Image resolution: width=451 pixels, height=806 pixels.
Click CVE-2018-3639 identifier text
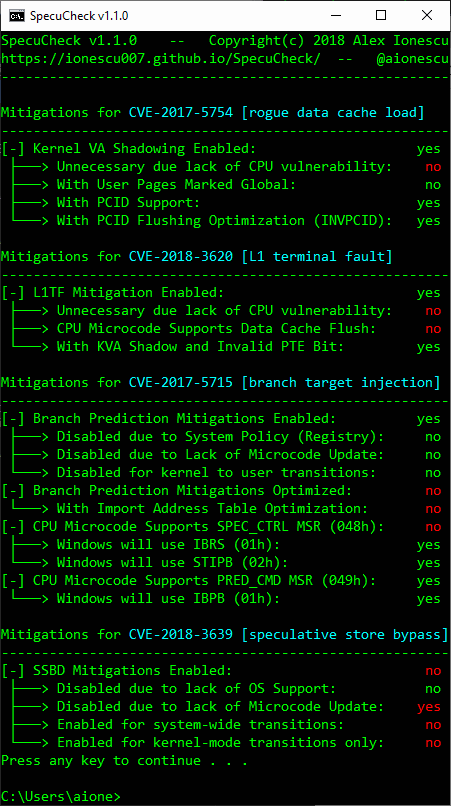181,634
